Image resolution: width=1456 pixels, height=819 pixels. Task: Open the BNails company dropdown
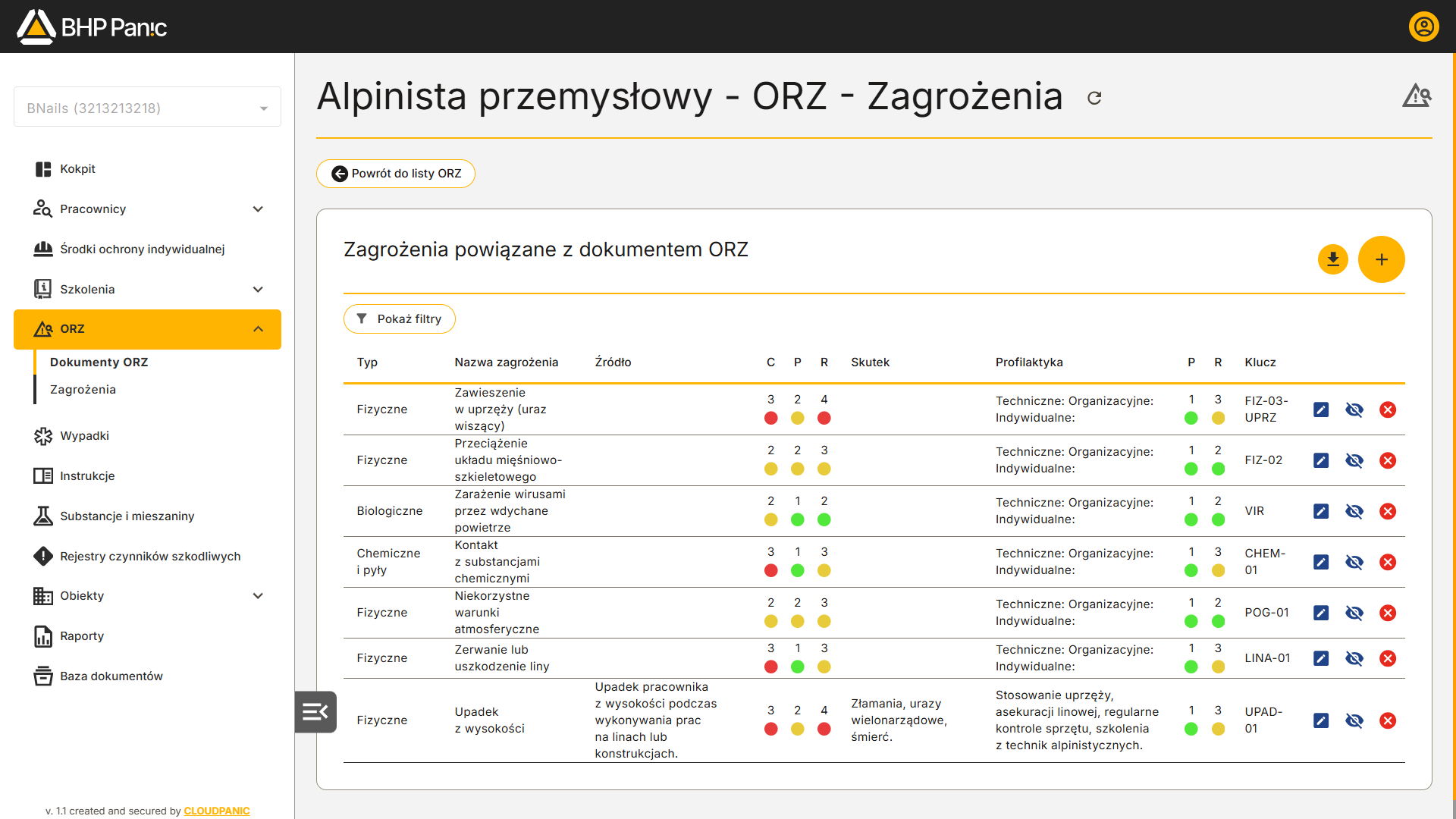147,108
